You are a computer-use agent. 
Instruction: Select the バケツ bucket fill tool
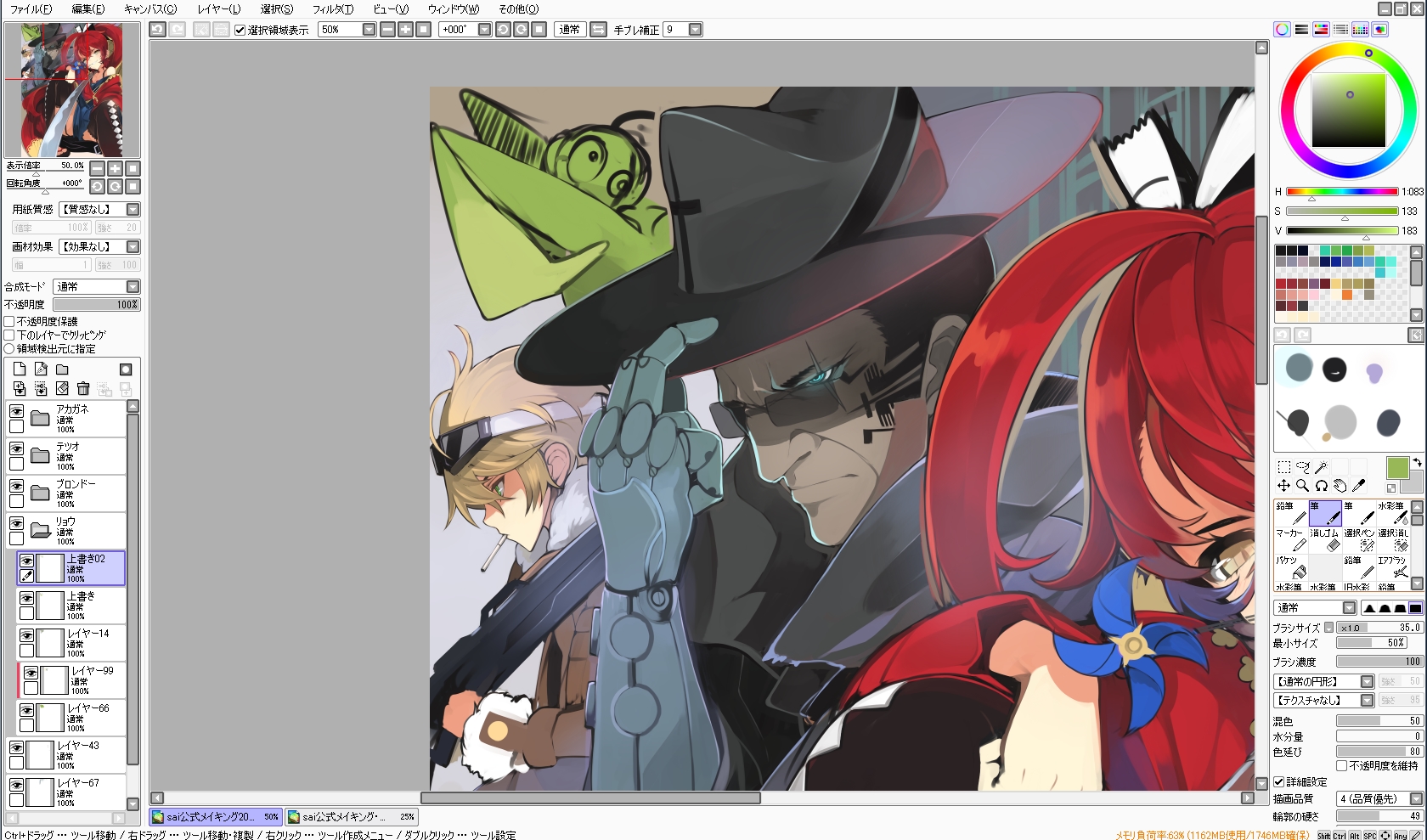pos(1291,567)
